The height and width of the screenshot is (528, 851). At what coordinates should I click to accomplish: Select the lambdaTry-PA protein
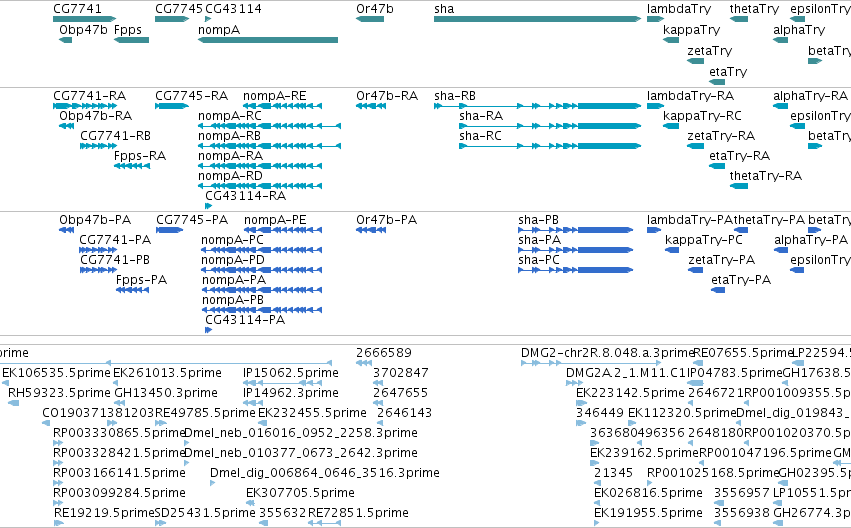[653, 230]
